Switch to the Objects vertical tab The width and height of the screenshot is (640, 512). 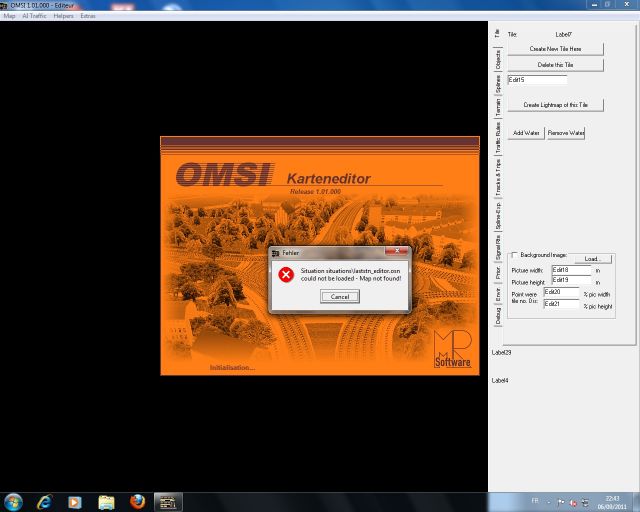pos(498,60)
